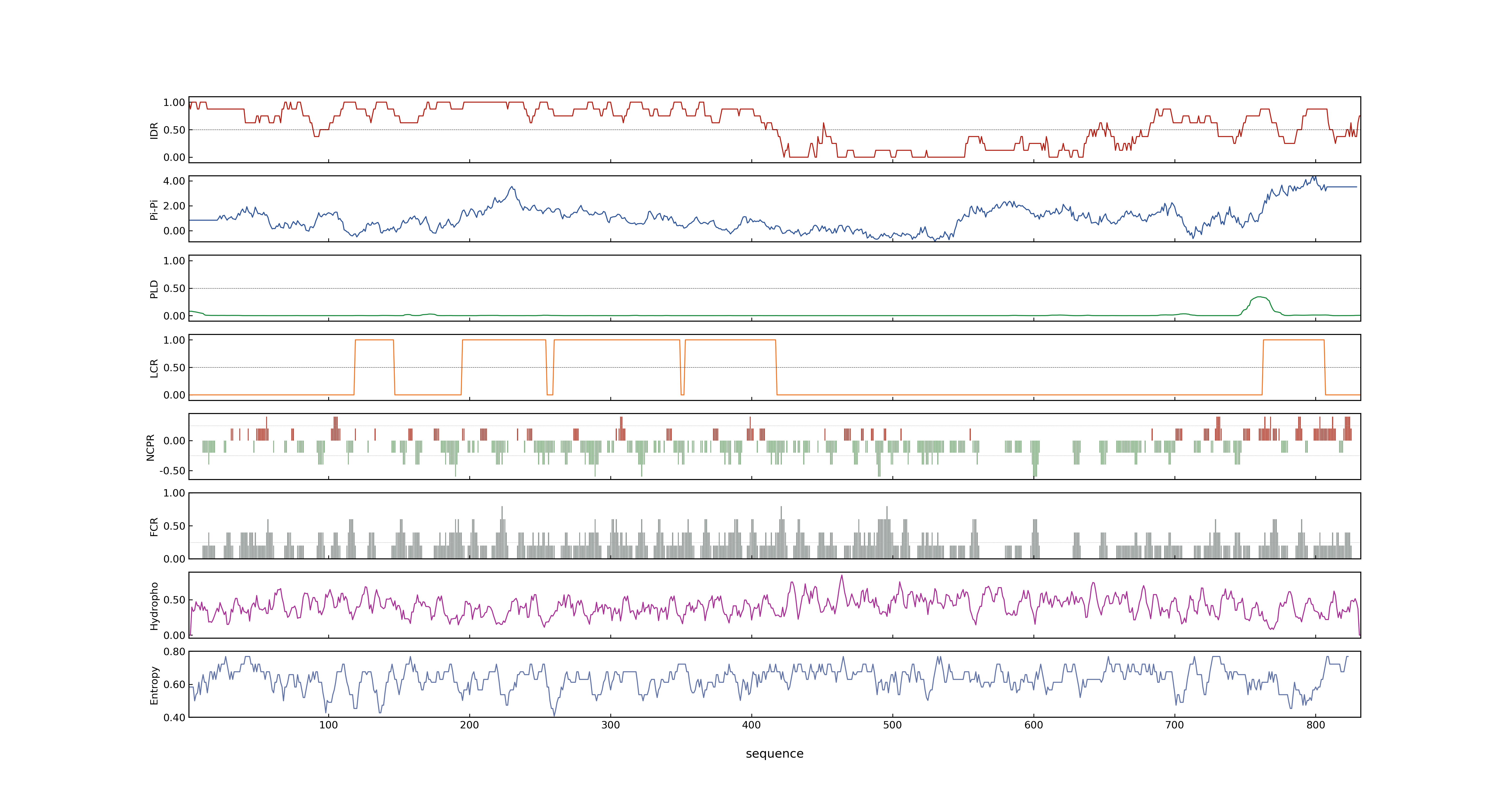Click the x-axis tick label 800
1512x806 pixels.
coord(1315,725)
